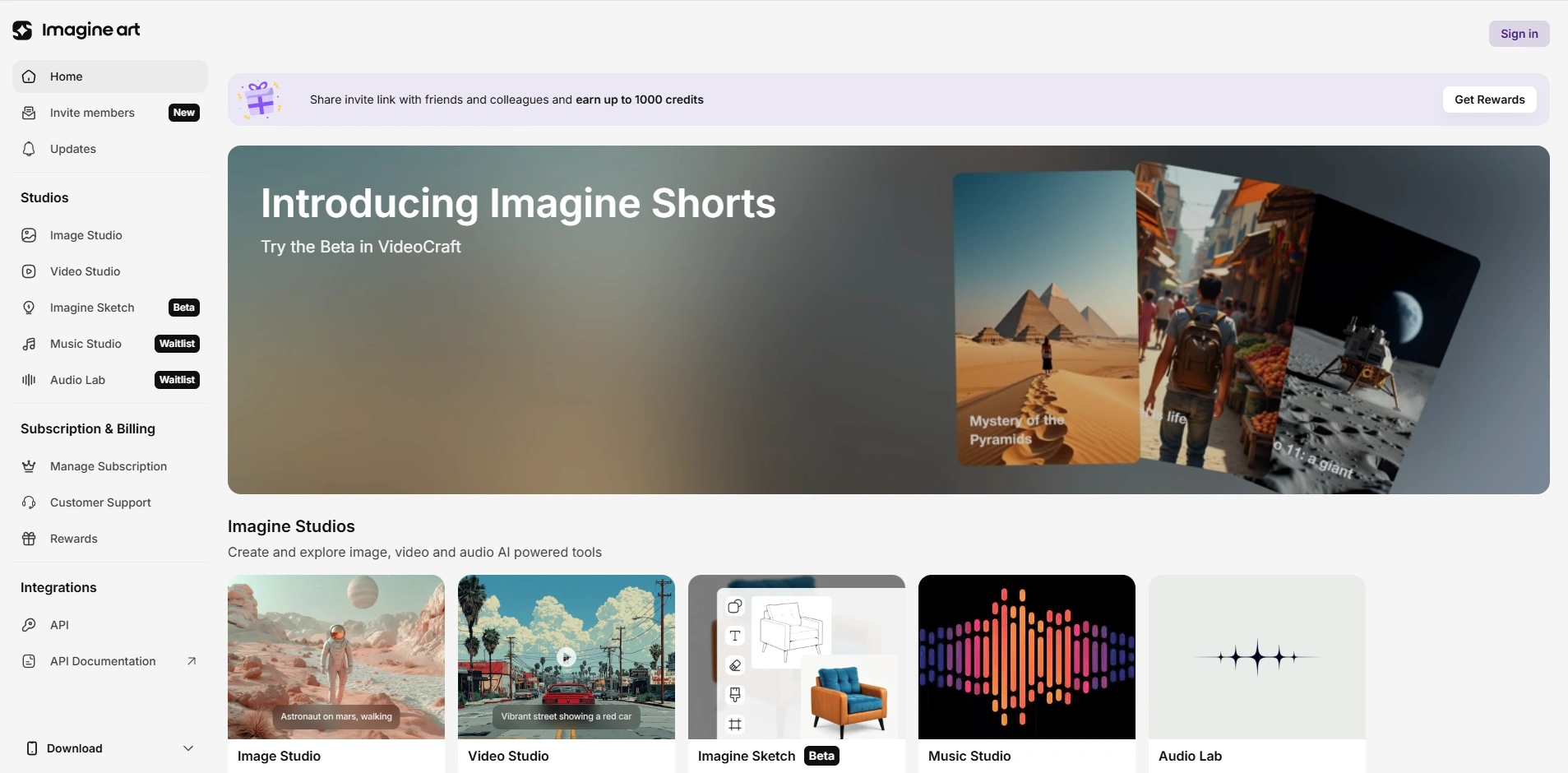
Task: Click the Rewards gift icon in sidebar
Action: click(x=29, y=539)
